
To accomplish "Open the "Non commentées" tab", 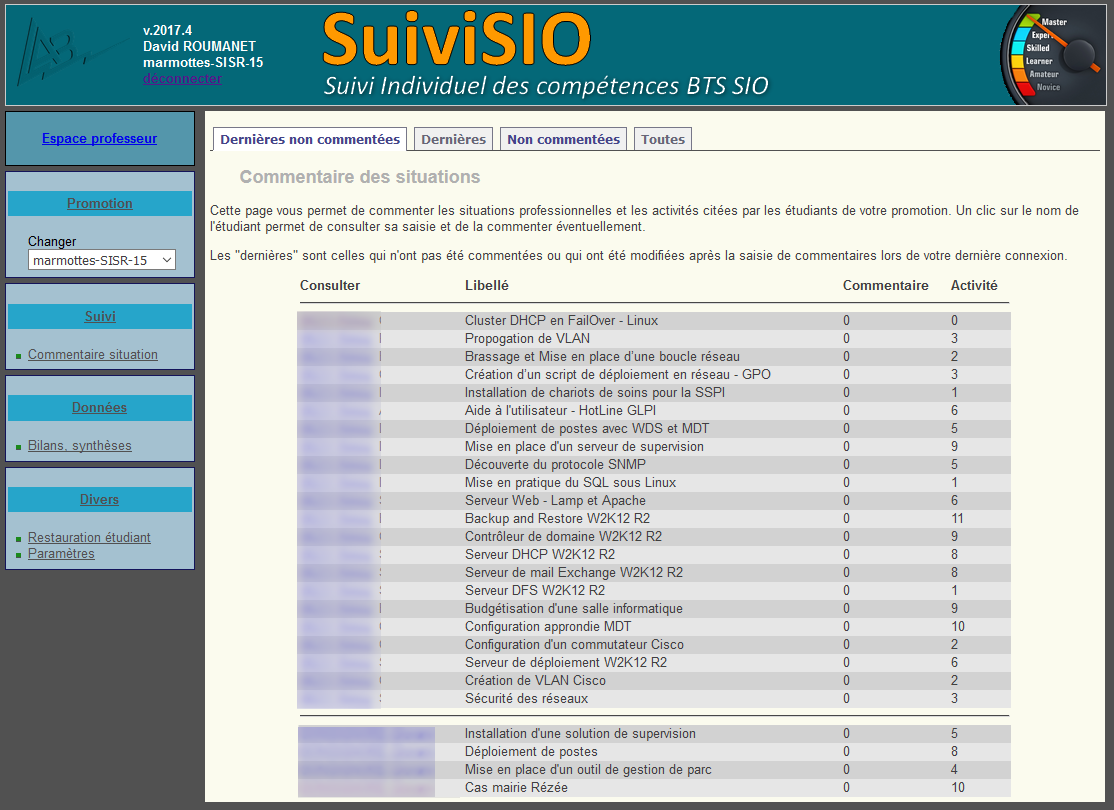I will [563, 138].
